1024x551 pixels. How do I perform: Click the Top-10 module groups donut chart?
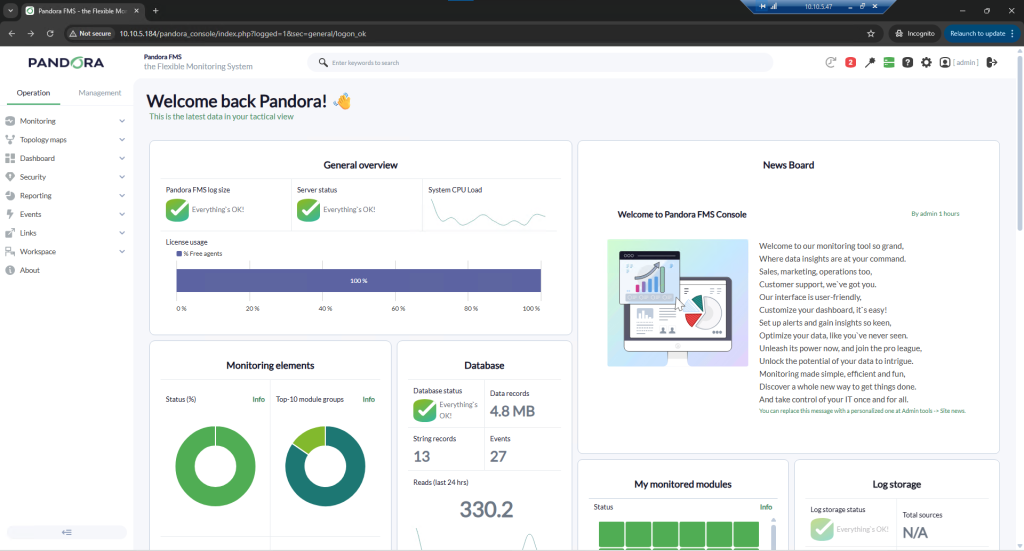[x=325, y=466]
